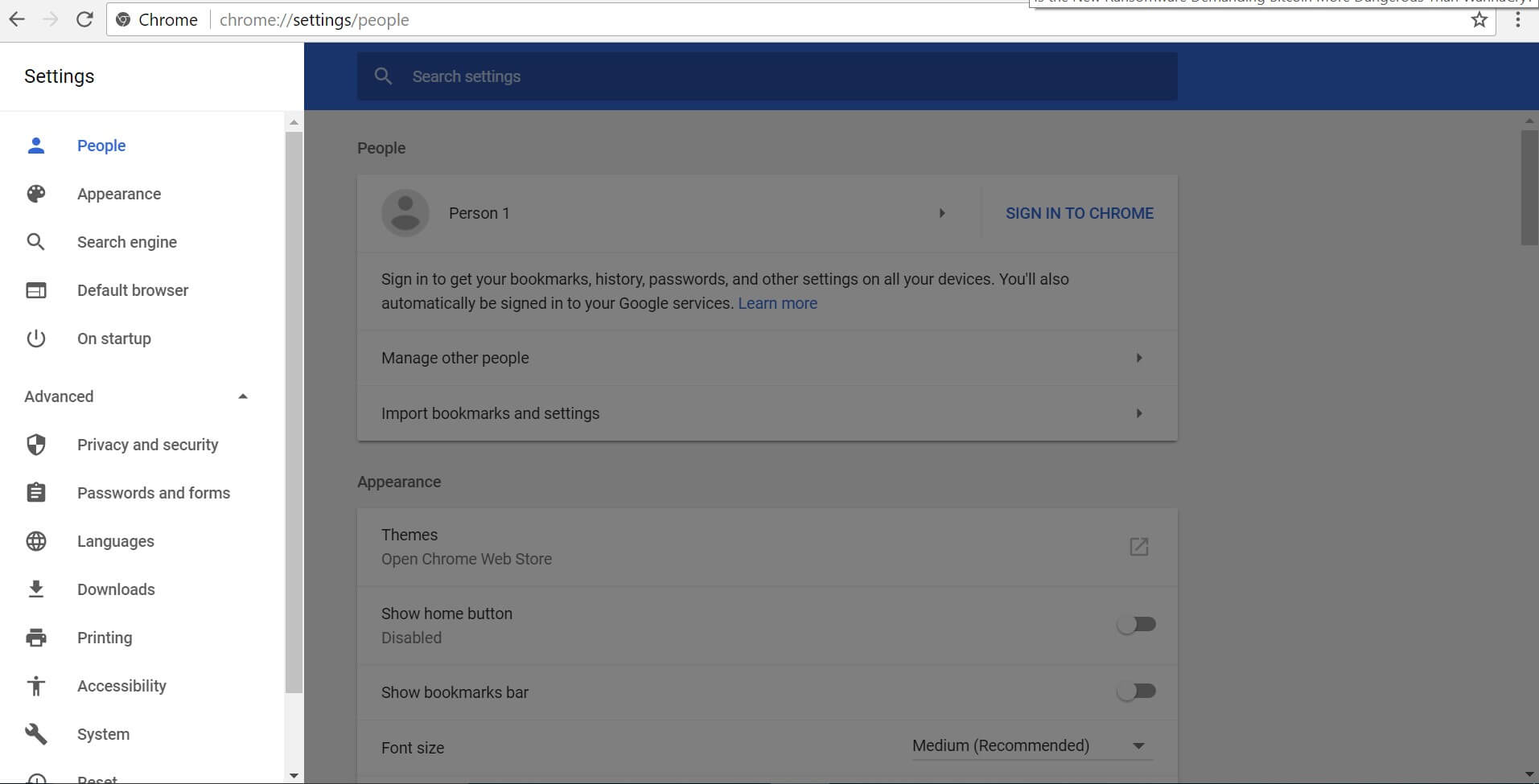This screenshot has height=784, width=1539.
Task: Select Appearance in settings sidebar
Action: [119, 194]
